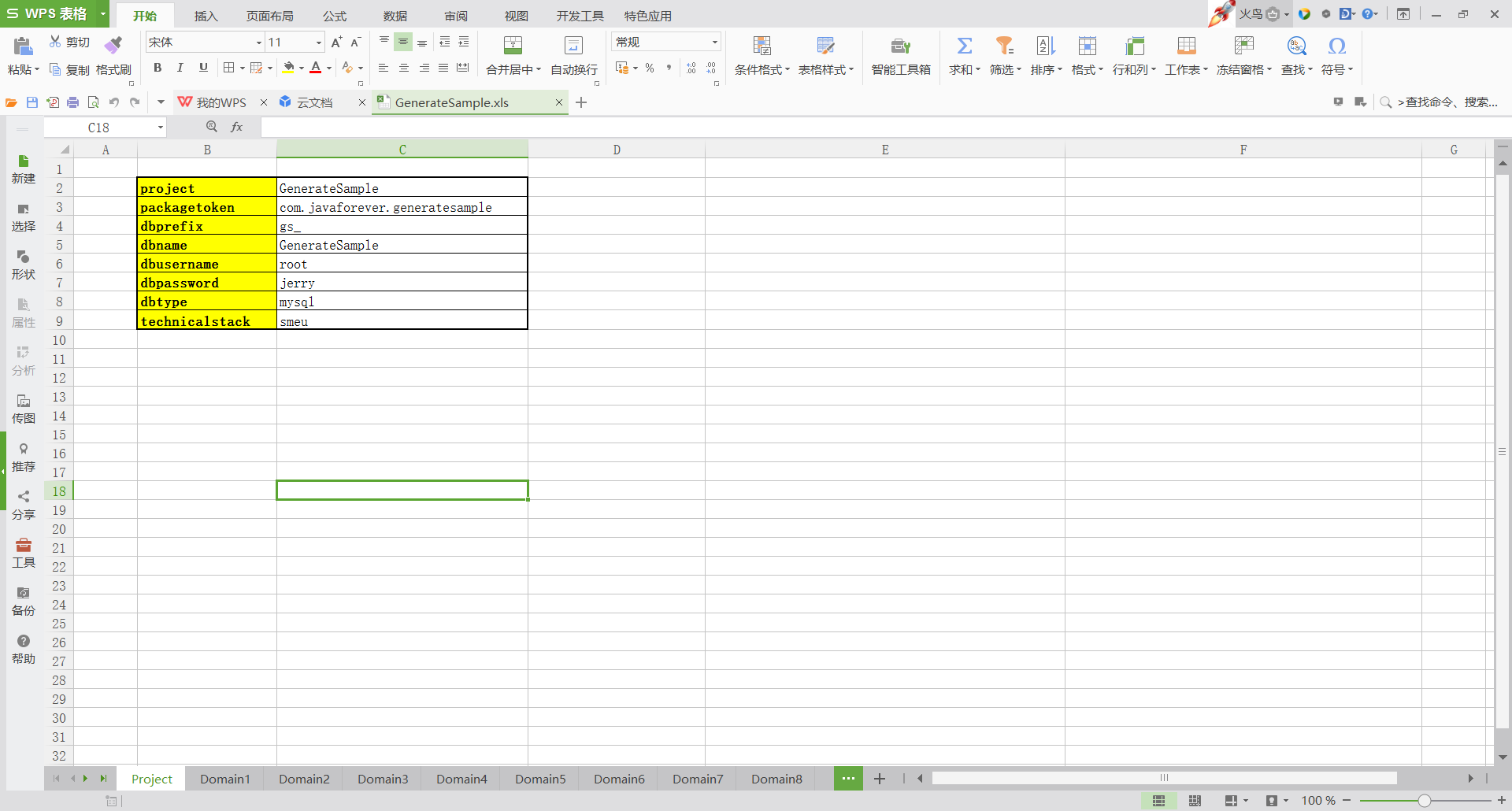
Task: Open Table Style icon
Action: click(x=825, y=45)
